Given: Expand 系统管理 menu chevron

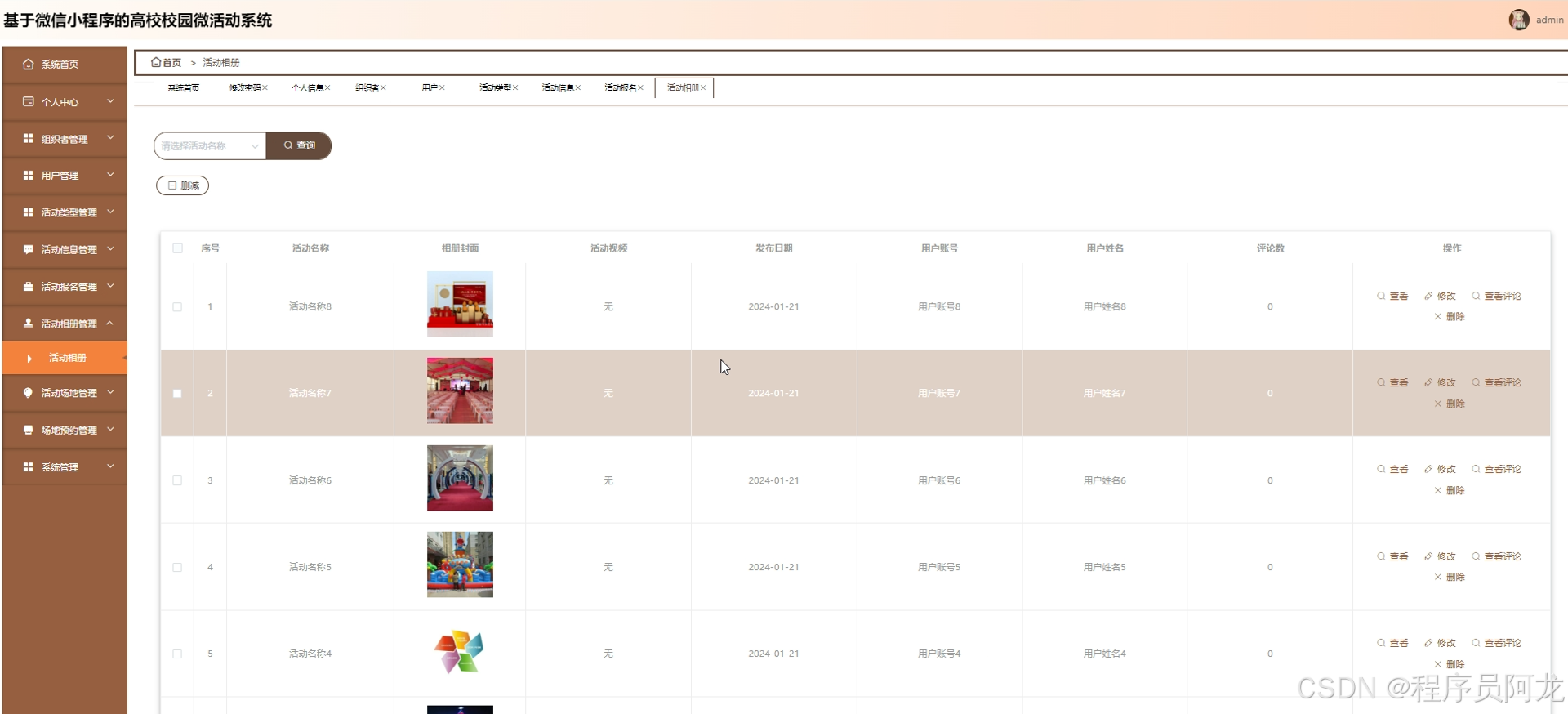Looking at the screenshot, I should click(x=110, y=466).
